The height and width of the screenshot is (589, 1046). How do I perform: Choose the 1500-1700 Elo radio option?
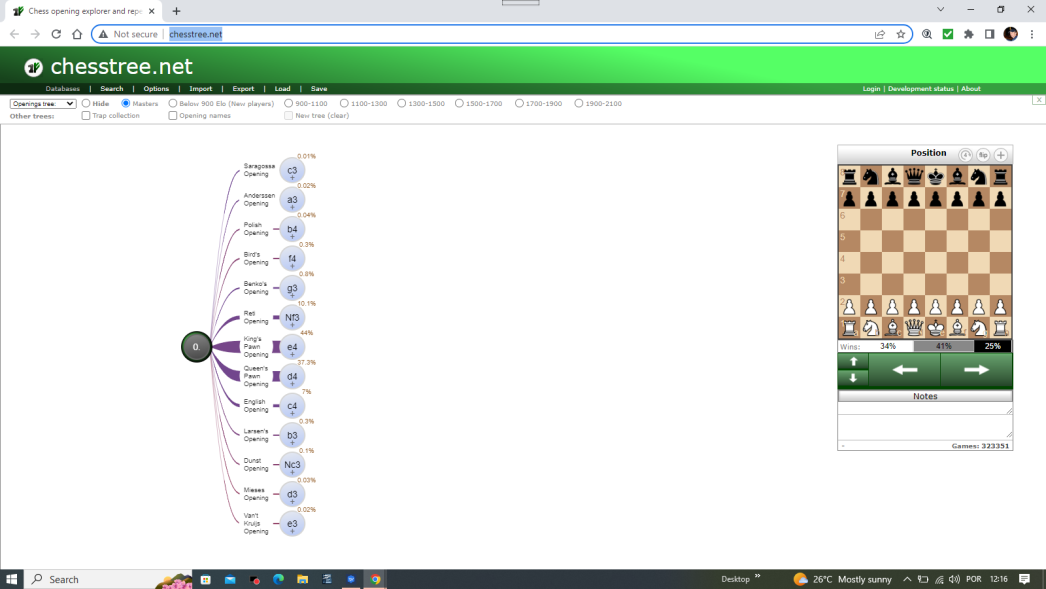click(x=460, y=103)
